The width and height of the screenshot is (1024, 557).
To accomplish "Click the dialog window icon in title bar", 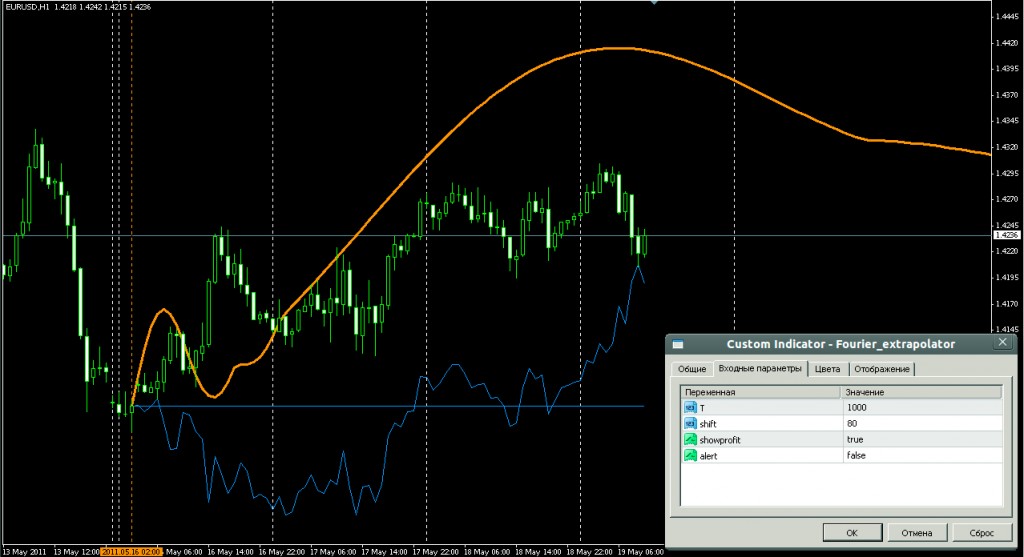I will pos(677,344).
